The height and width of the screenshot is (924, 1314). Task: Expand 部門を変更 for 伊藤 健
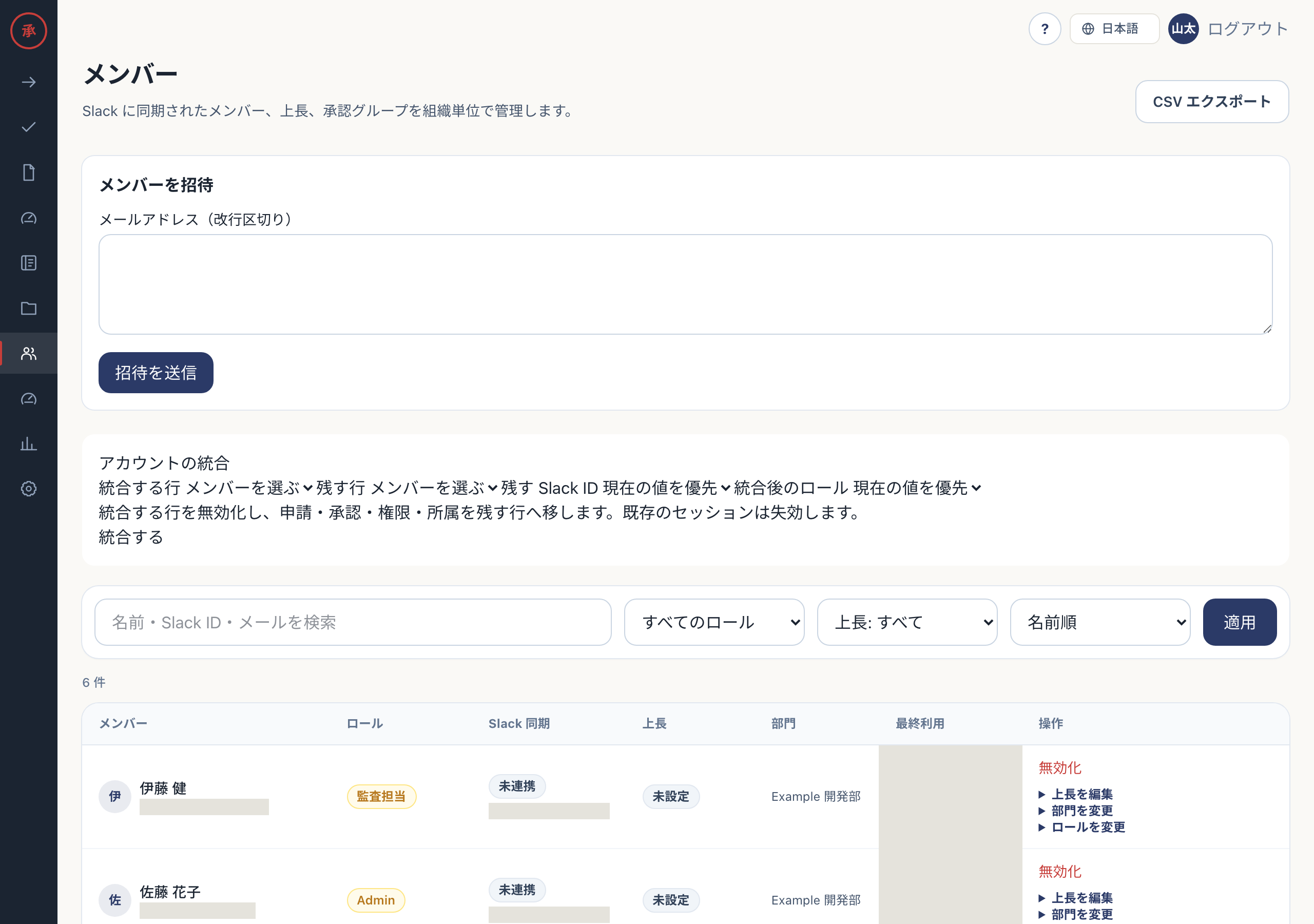point(1075,811)
